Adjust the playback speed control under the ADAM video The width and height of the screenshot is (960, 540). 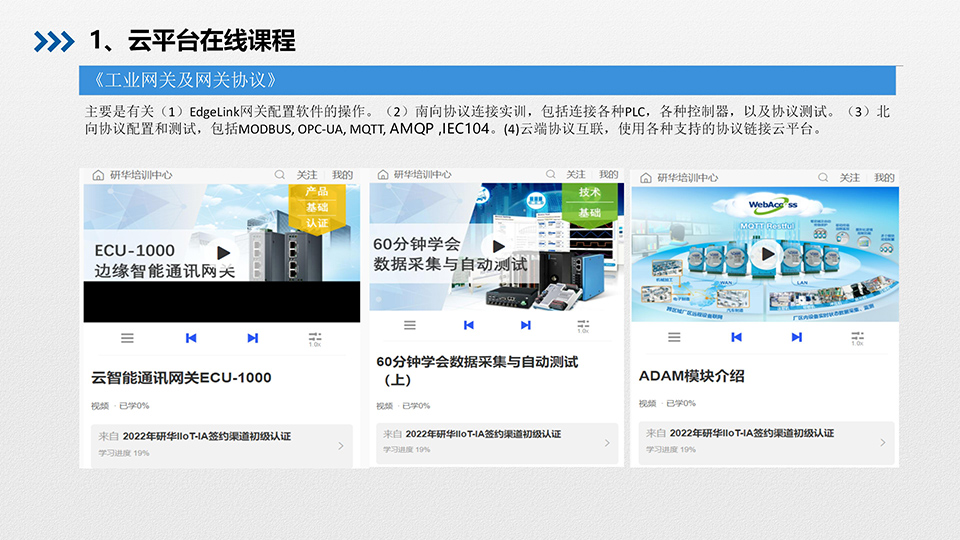pyautogui.click(x=857, y=338)
